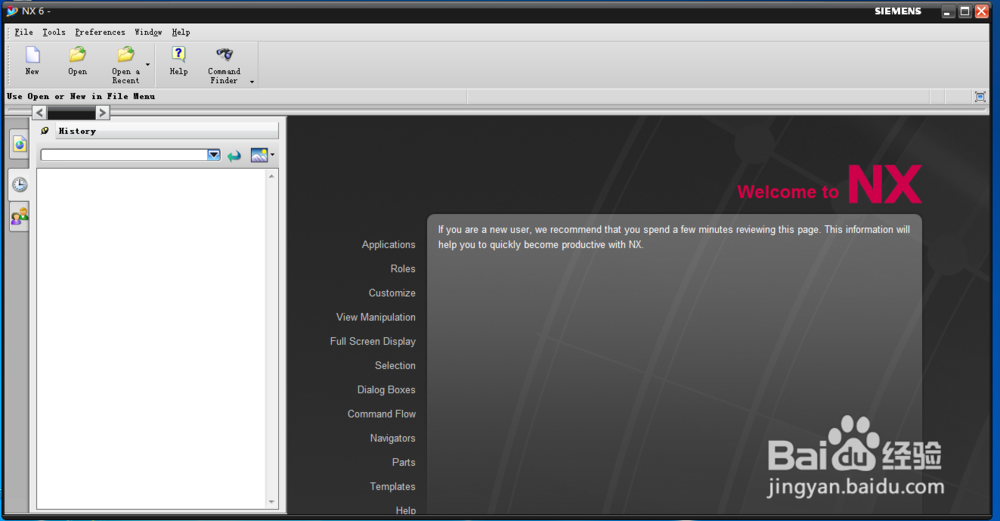
Task: Click the left arrow above resource bar
Action: click(x=40, y=113)
